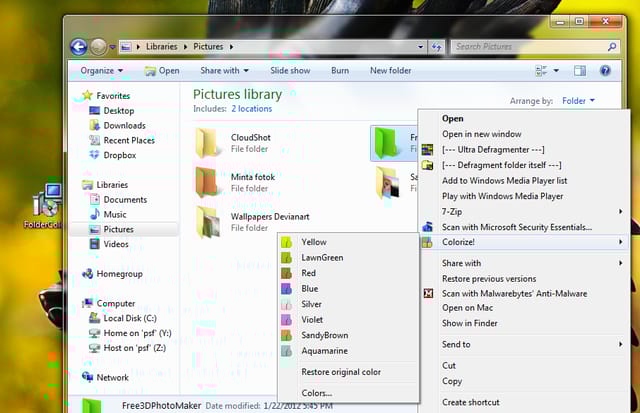Click the refresh button beside address bar

click(436, 47)
